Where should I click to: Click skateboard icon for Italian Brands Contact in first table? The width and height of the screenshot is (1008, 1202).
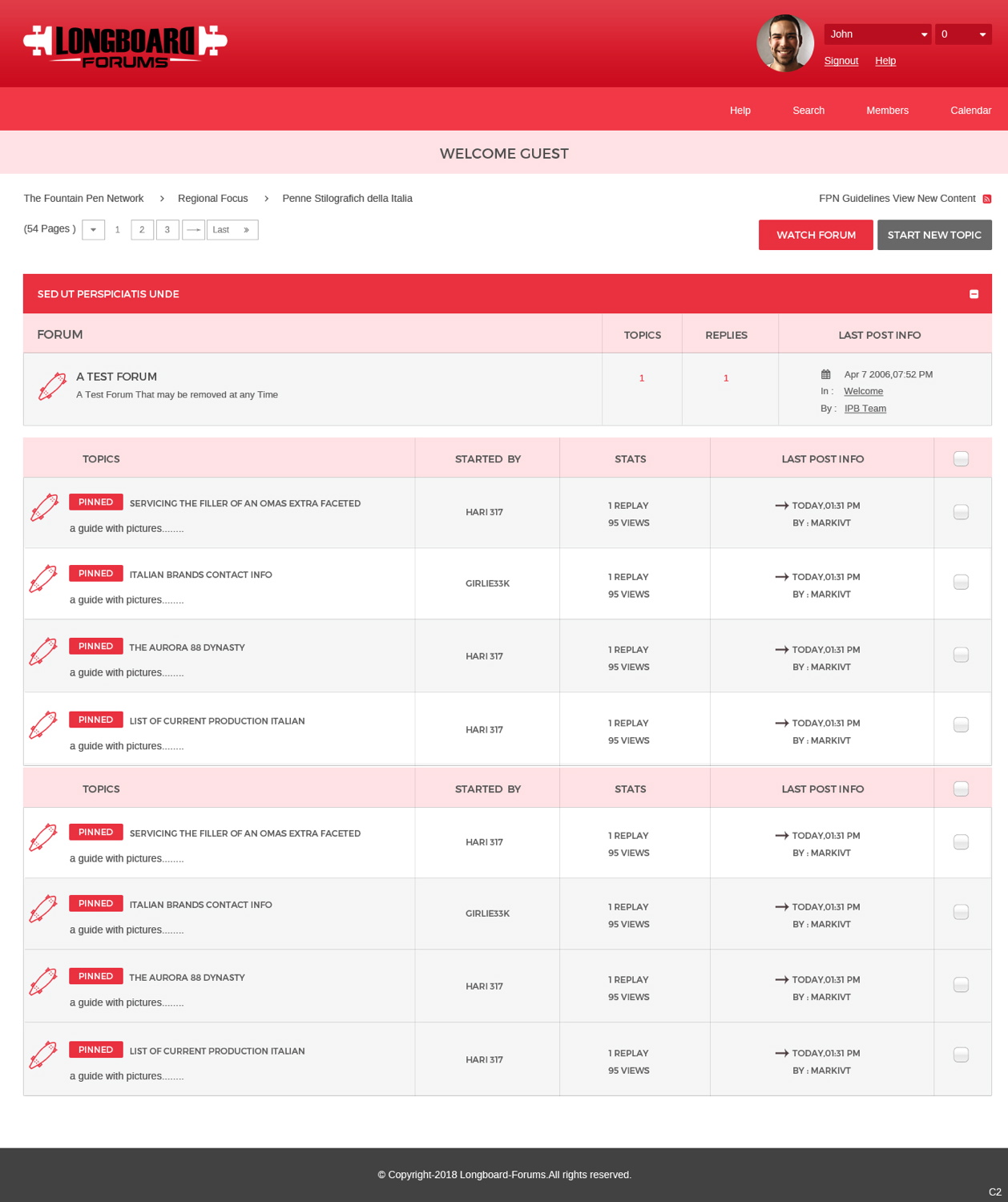tap(43, 579)
